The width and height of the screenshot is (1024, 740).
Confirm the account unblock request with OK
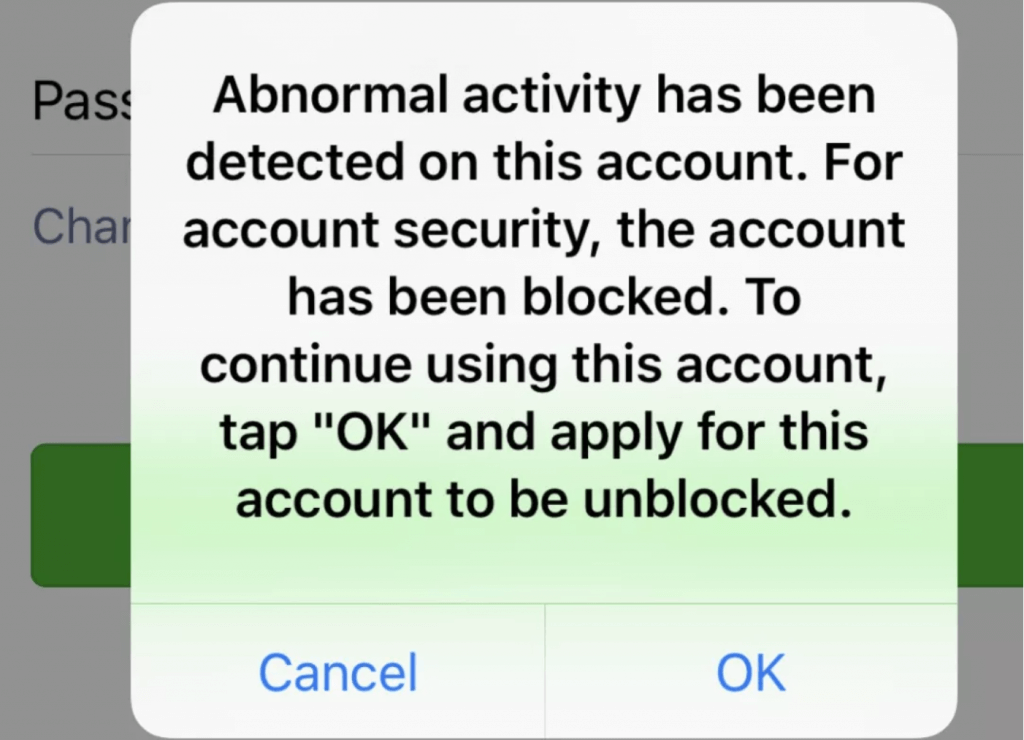coord(751,672)
